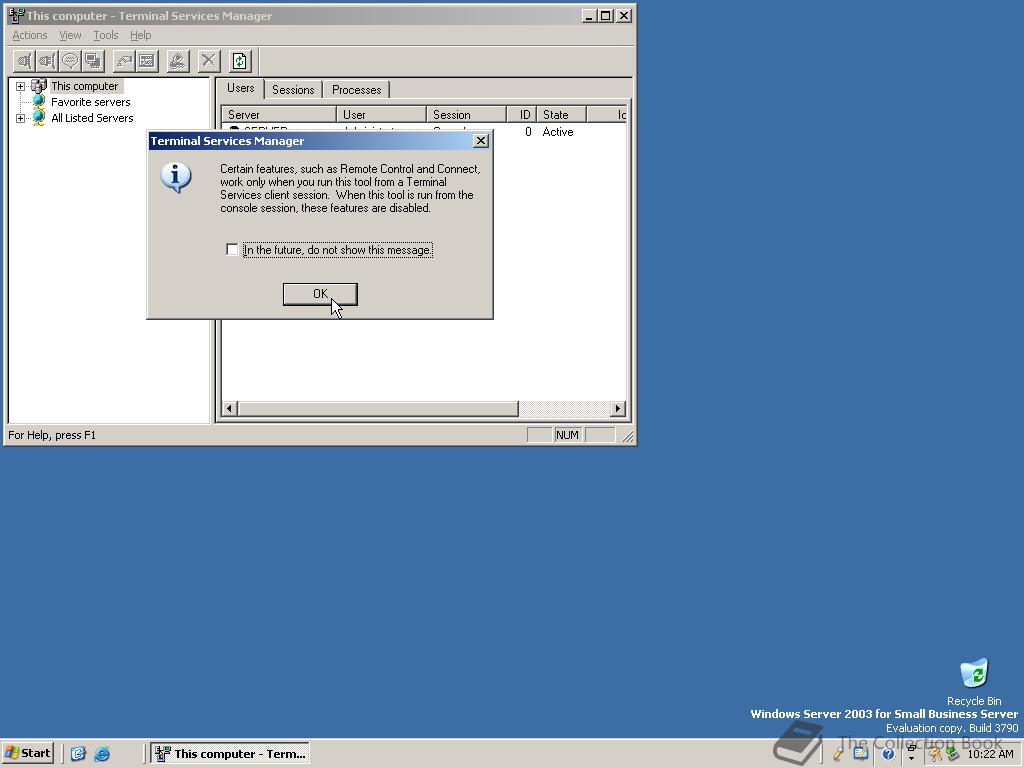Click the All Listed Servers globe icon
Screen dimensions: 1024x768
39,118
